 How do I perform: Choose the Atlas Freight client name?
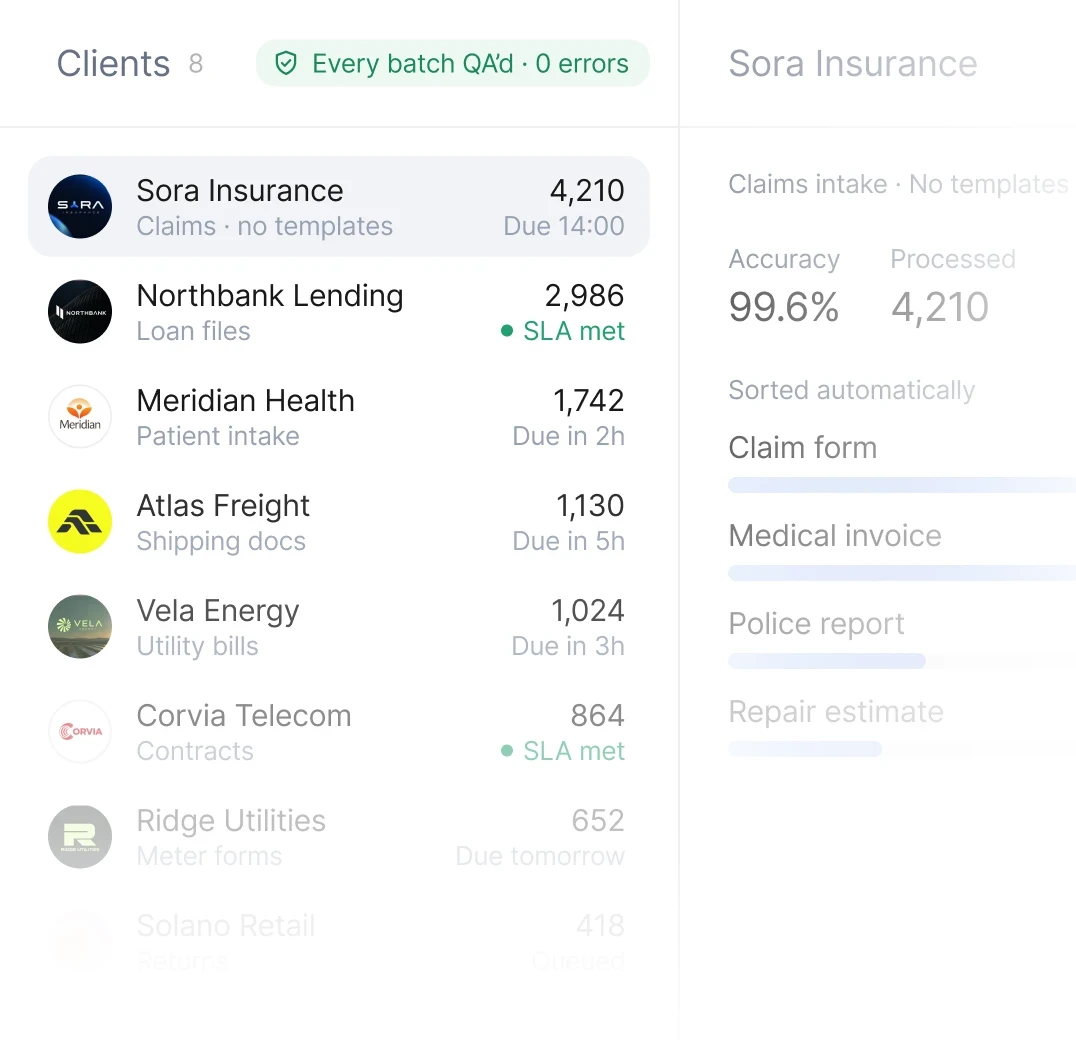(x=223, y=506)
